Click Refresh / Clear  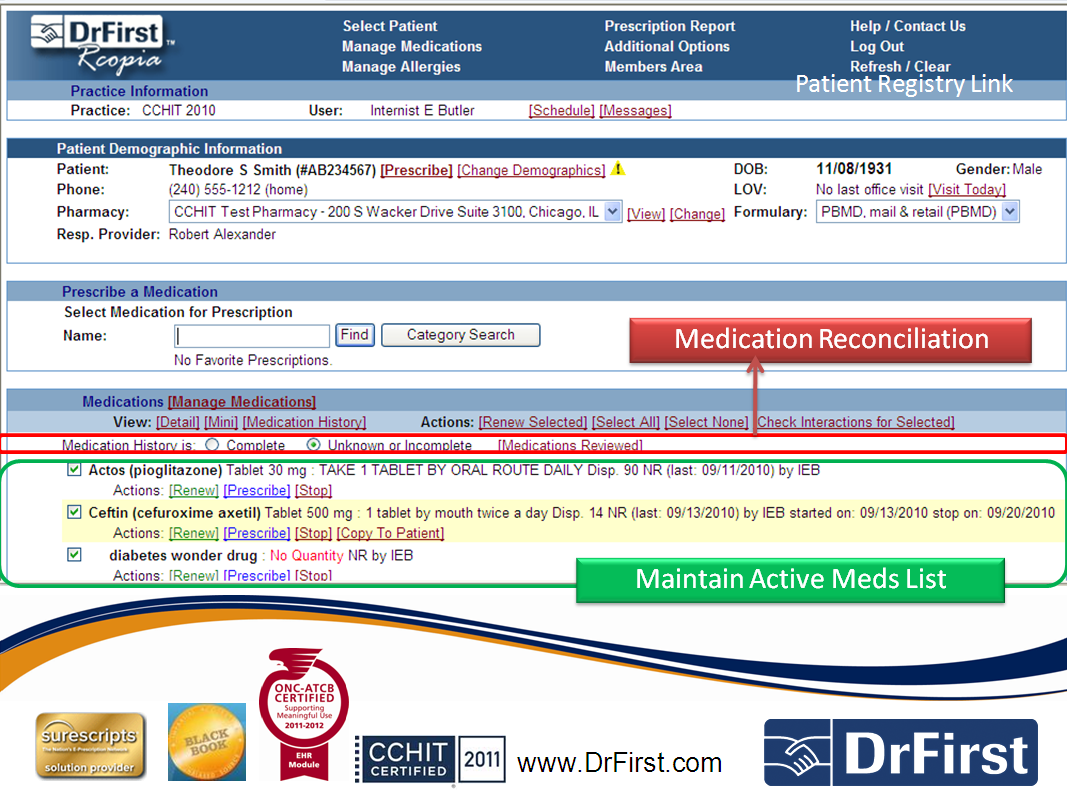[x=900, y=67]
